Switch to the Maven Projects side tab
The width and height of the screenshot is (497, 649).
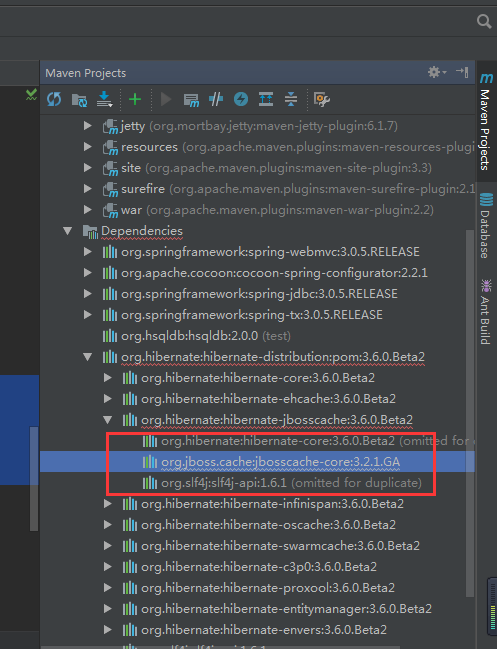486,122
